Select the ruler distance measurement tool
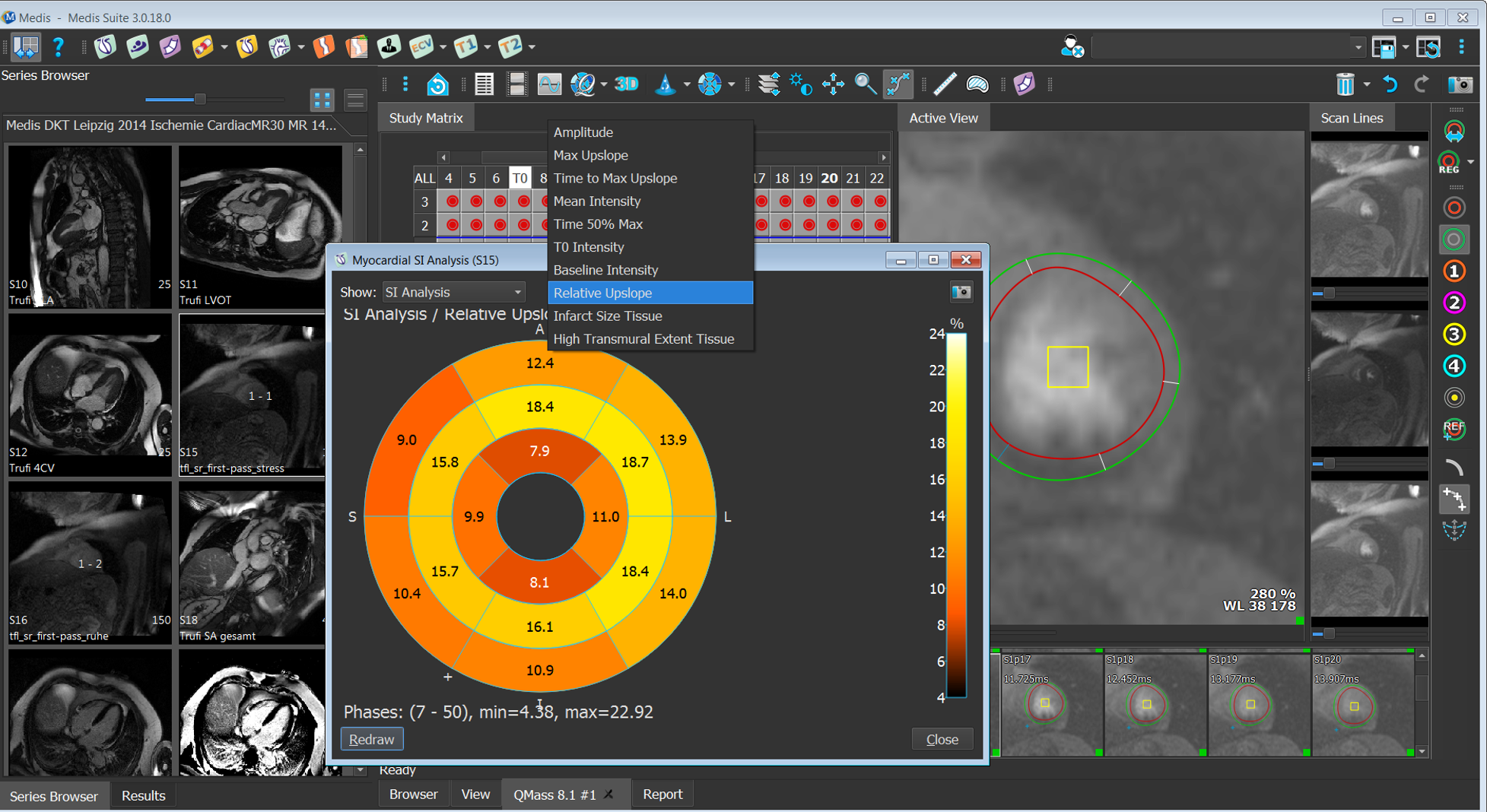Viewport: 1487px width, 812px height. click(x=945, y=84)
